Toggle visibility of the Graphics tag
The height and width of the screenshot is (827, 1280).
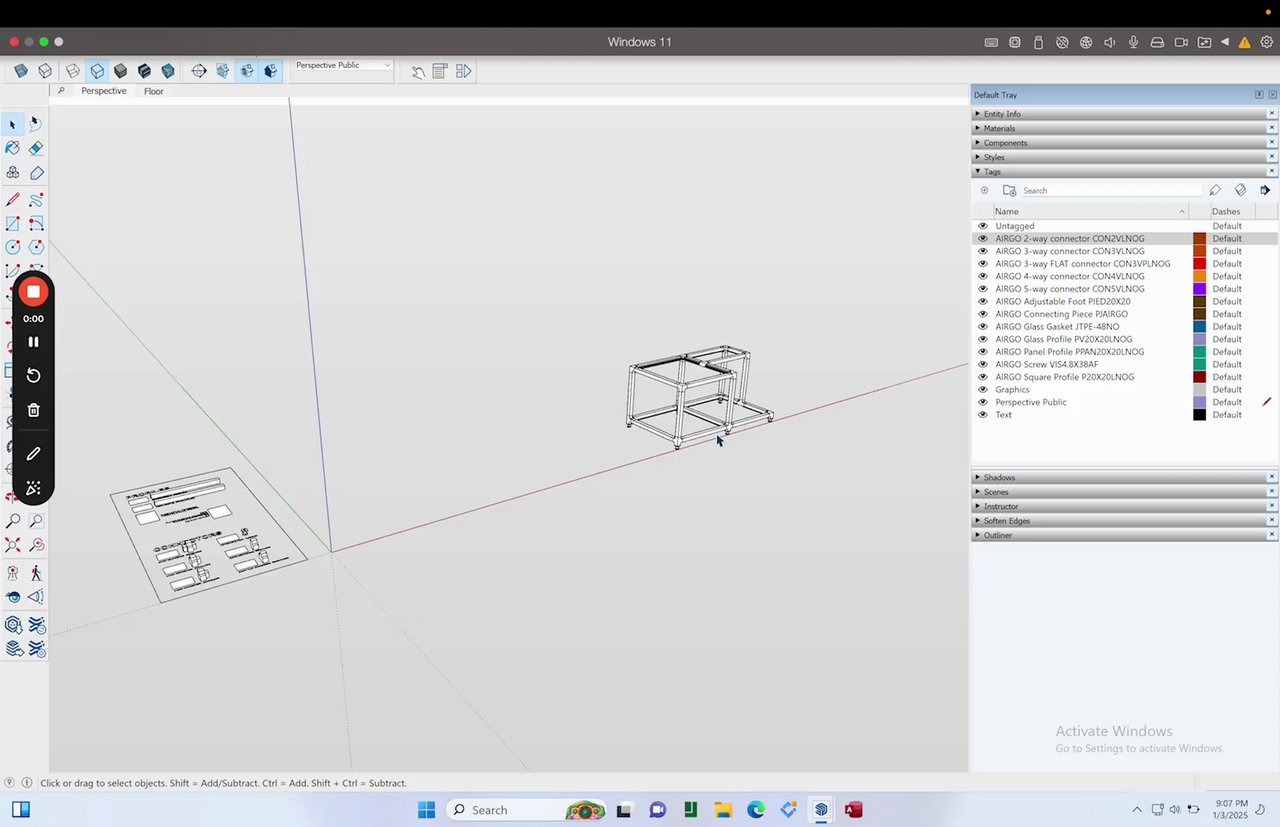[x=983, y=390]
